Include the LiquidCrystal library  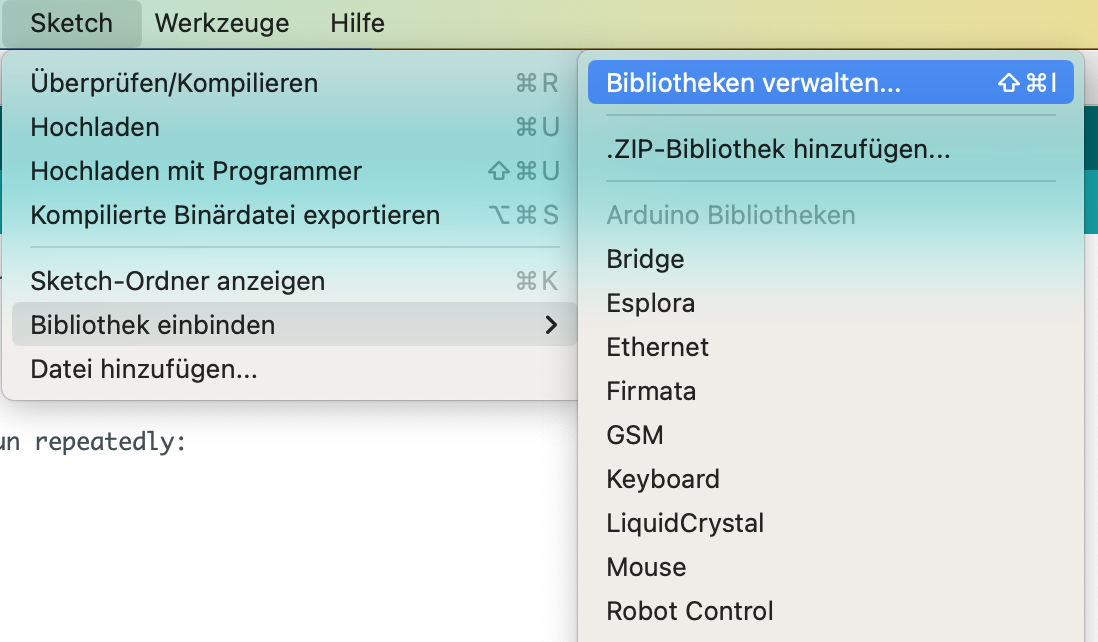pos(685,523)
